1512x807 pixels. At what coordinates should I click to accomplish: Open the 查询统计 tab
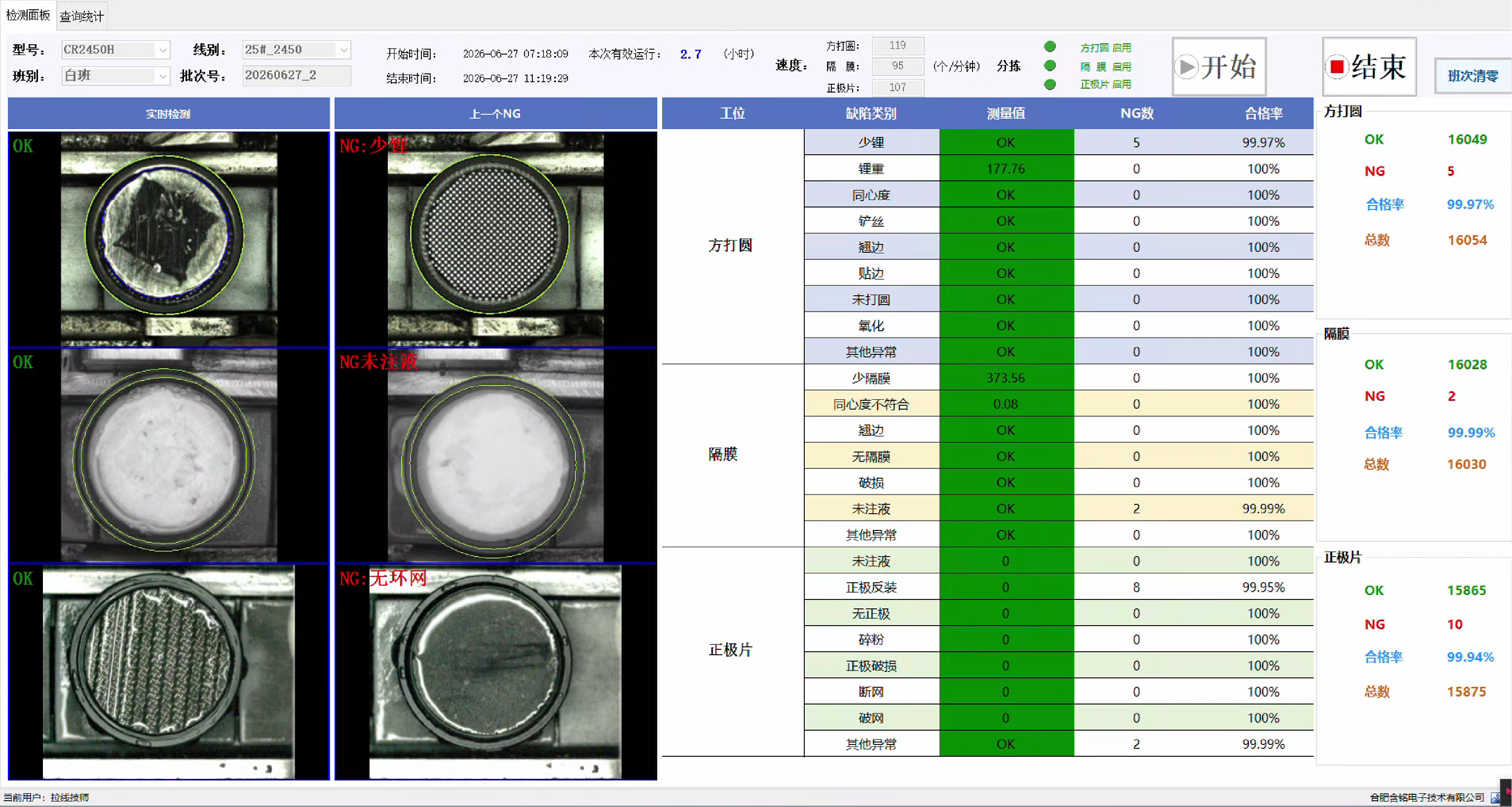coord(82,16)
